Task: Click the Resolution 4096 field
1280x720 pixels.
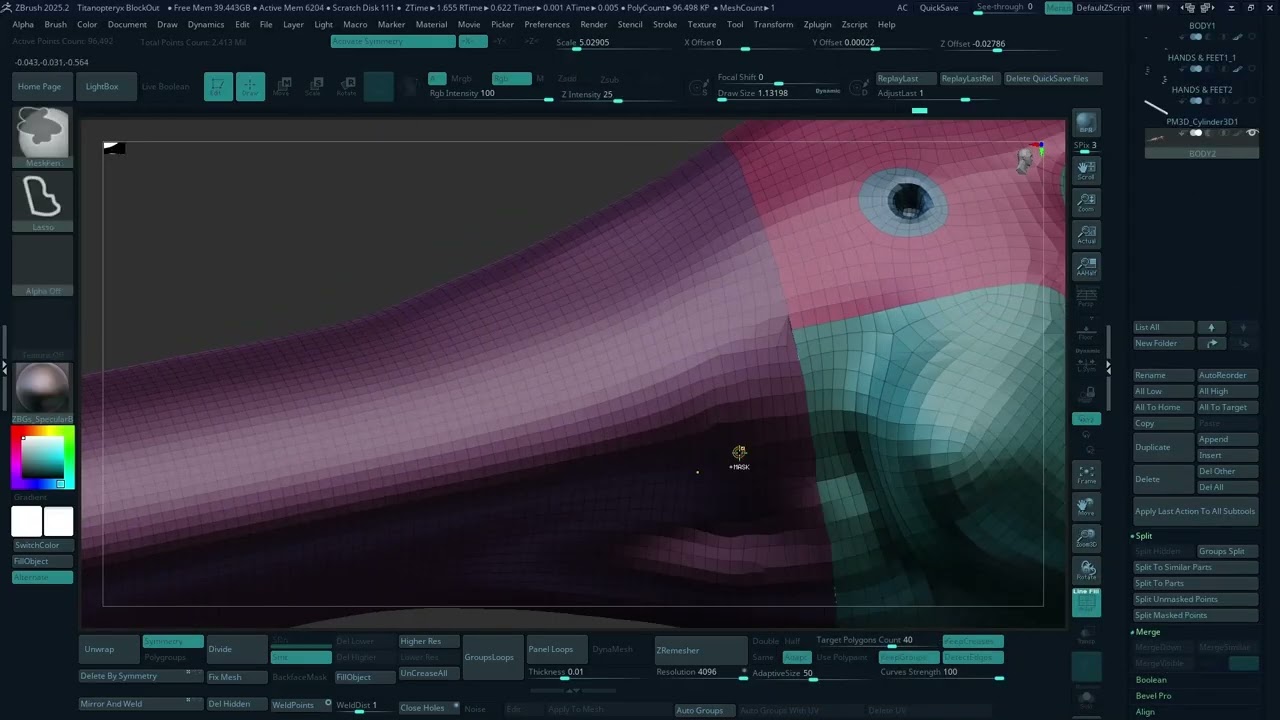Action: click(x=700, y=672)
